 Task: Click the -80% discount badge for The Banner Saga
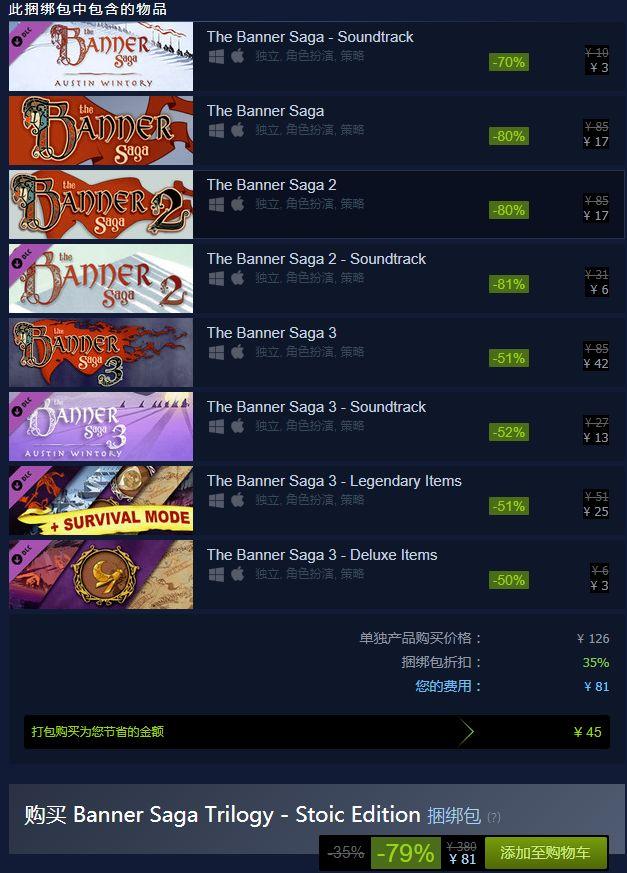pyautogui.click(x=509, y=136)
